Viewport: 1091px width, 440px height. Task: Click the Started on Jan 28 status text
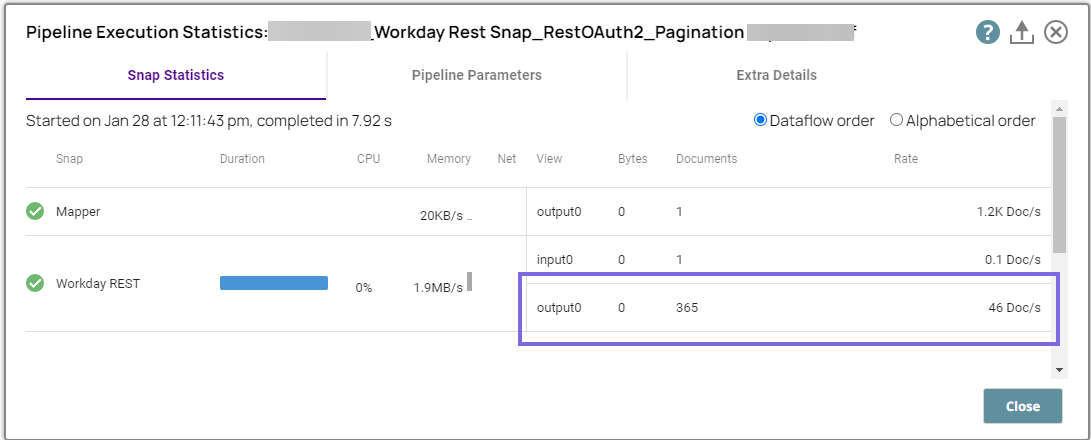pyautogui.click(x=209, y=120)
